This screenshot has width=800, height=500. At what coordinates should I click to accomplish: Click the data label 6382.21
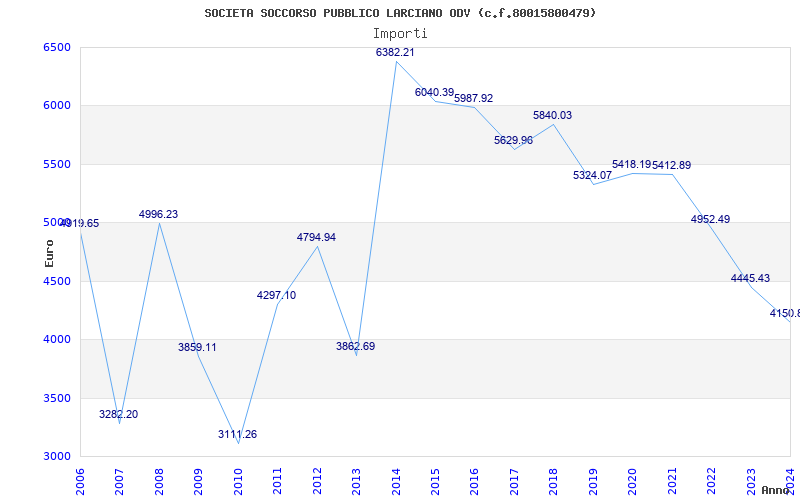395,52
